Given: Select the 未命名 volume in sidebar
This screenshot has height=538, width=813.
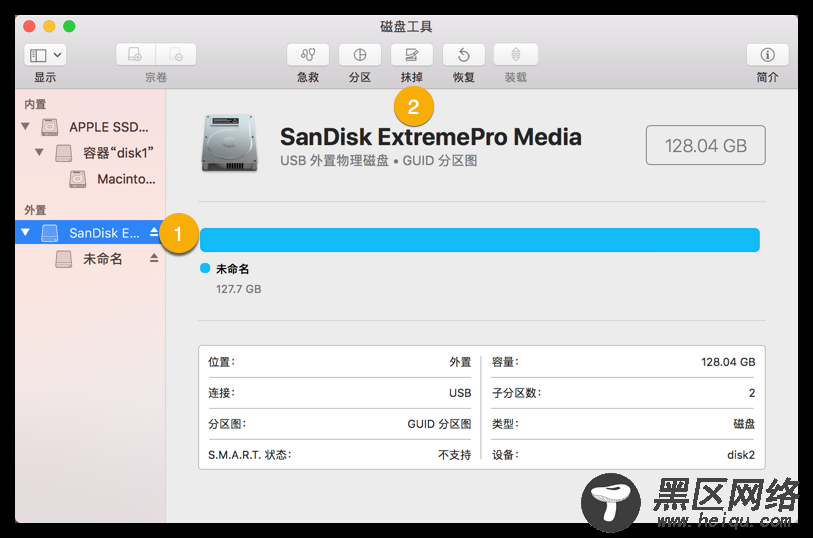Looking at the screenshot, I should coord(103,258).
